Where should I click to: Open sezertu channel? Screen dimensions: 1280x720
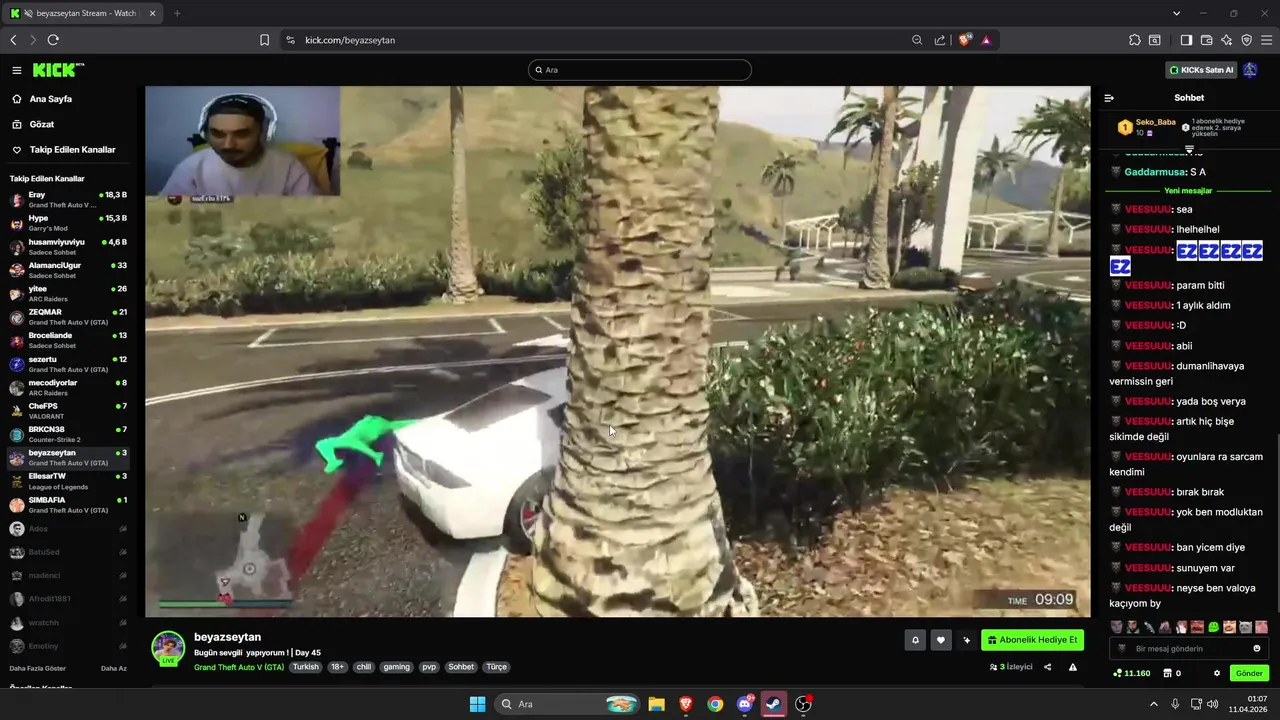pyautogui.click(x=68, y=363)
